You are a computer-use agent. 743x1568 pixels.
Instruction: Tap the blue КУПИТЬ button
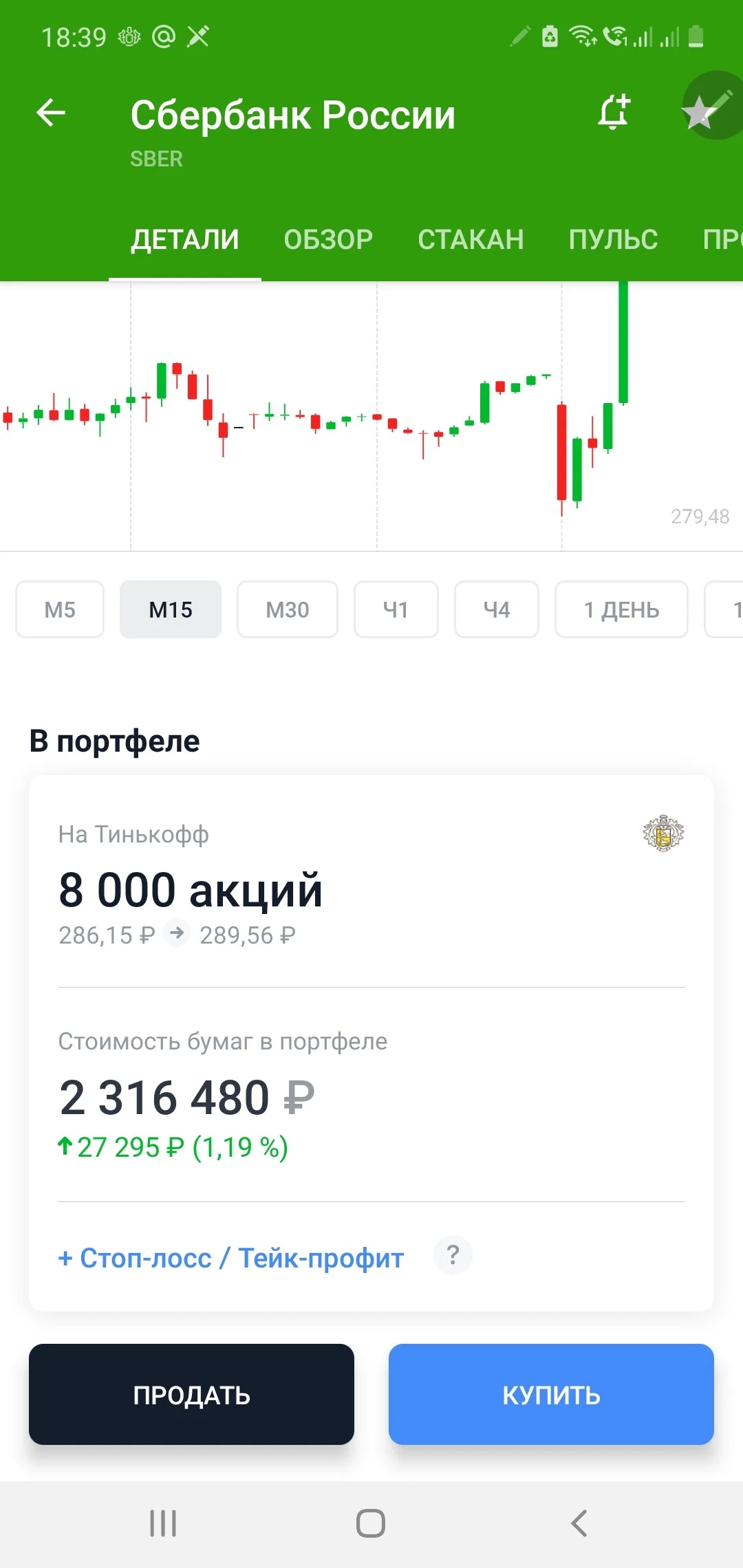tap(551, 1394)
